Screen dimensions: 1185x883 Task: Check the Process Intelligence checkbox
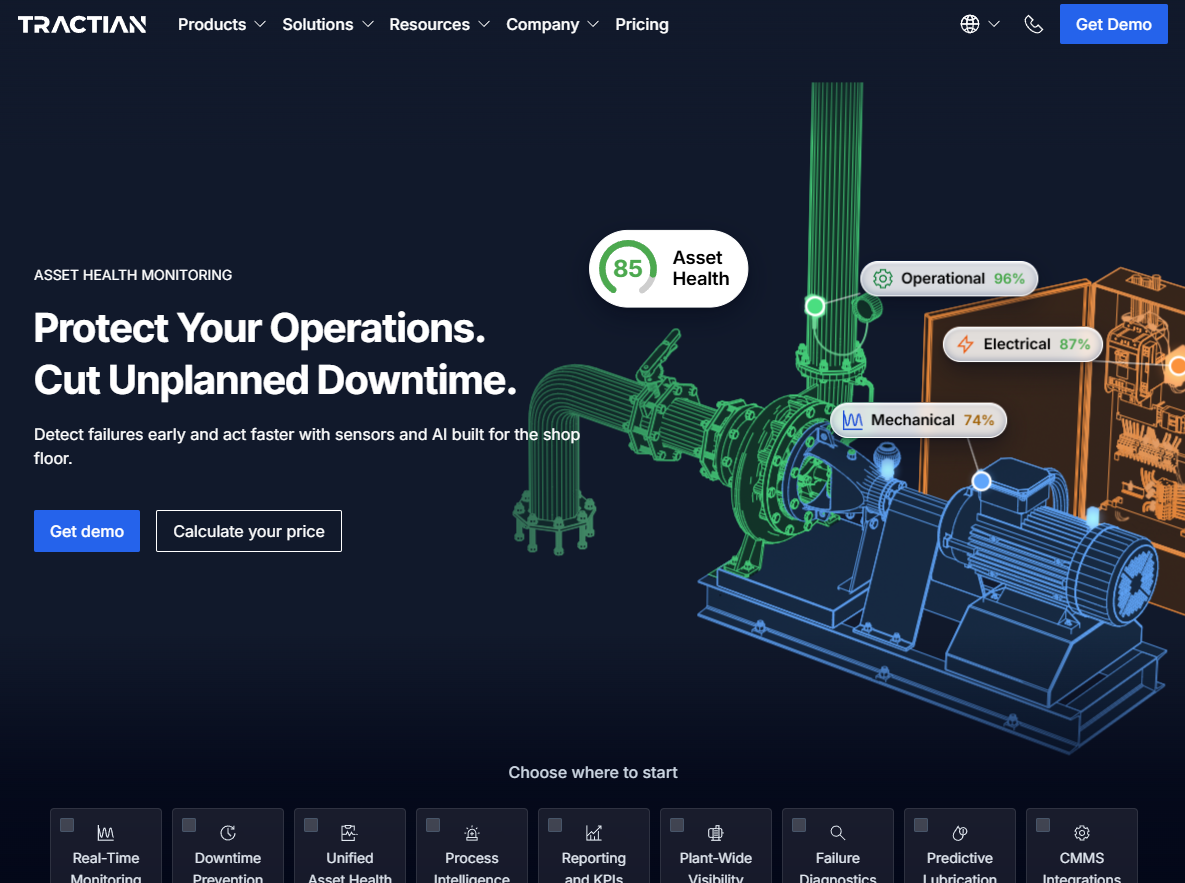point(433,825)
